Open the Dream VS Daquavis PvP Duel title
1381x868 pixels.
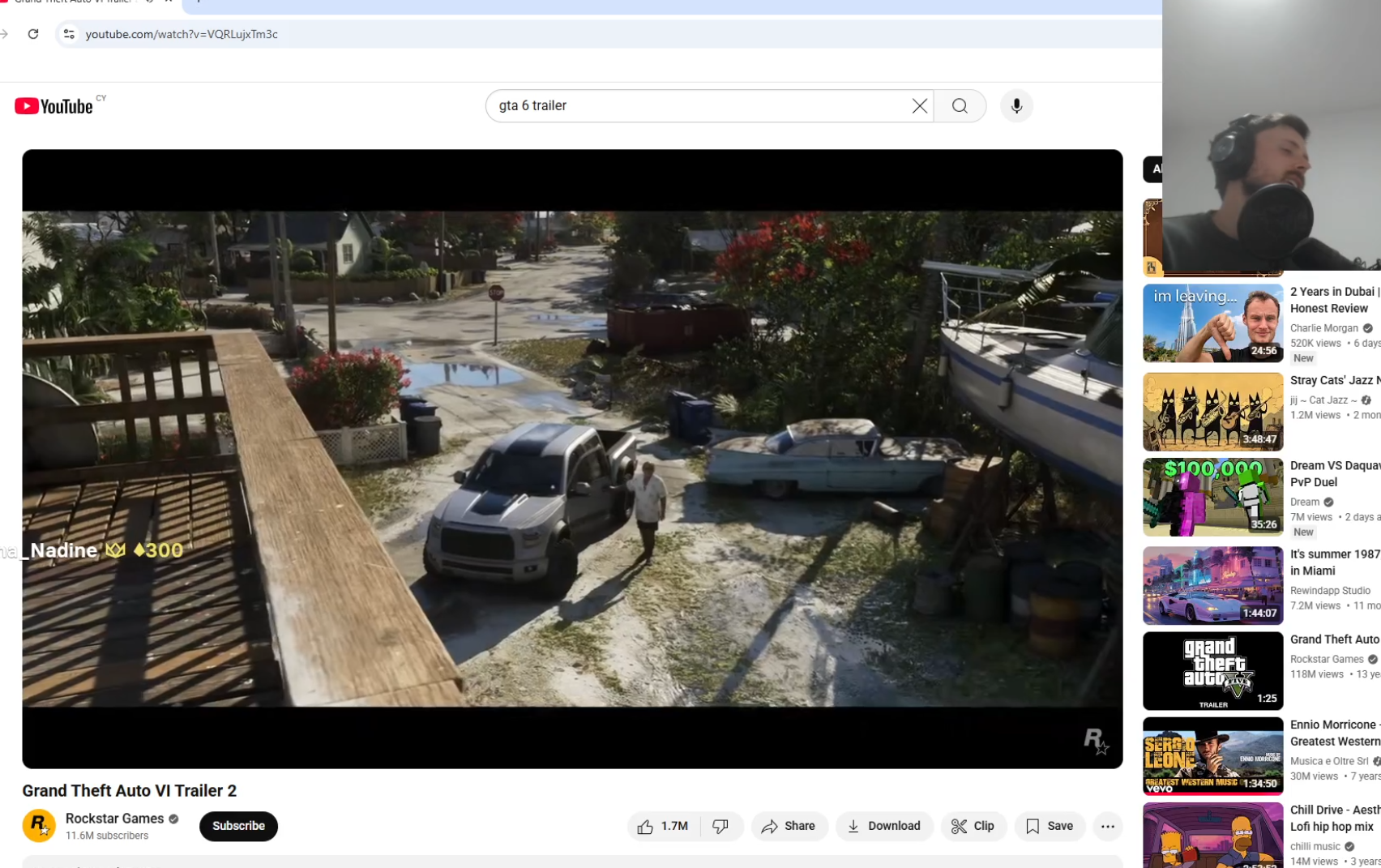click(1335, 474)
